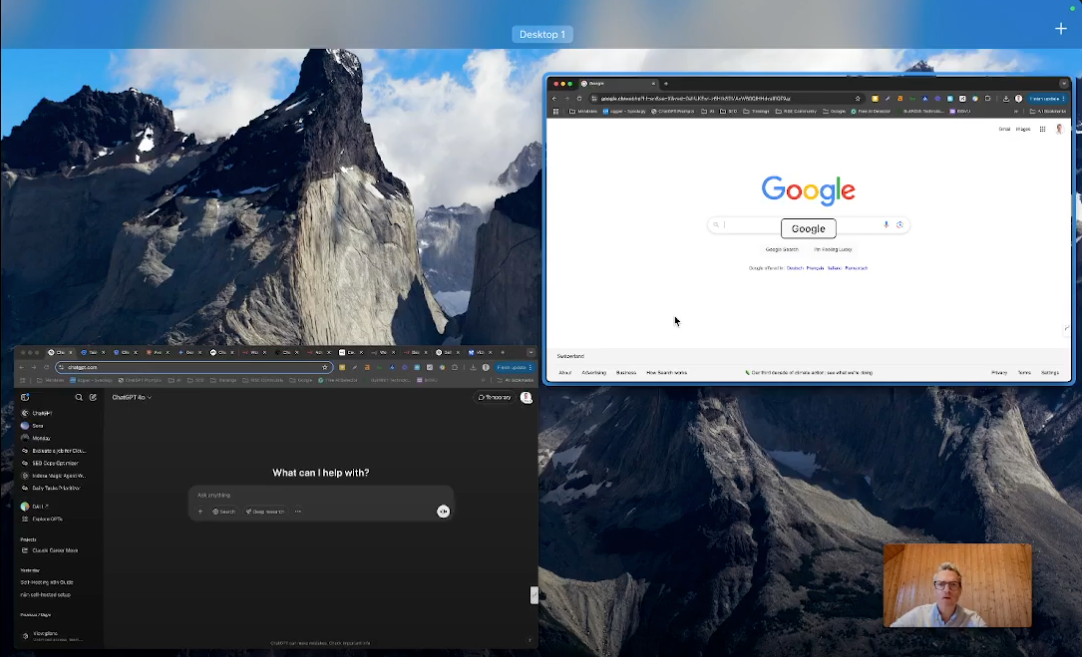Open How Search works footer link

point(667,373)
